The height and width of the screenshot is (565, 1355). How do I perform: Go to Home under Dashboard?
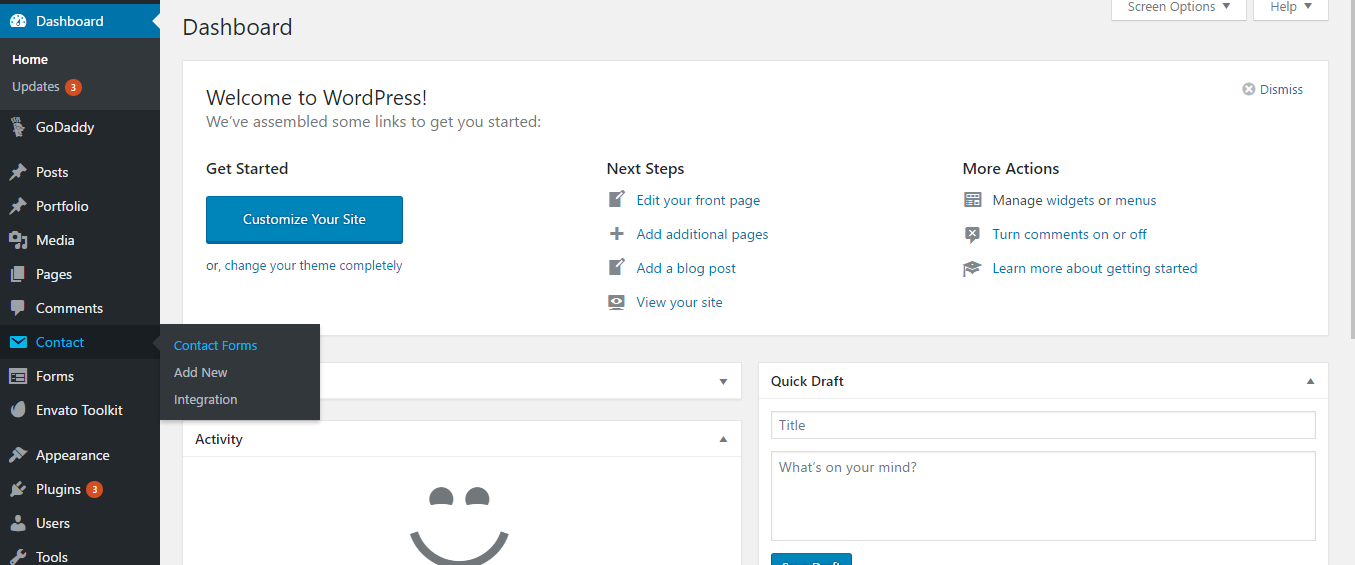[x=30, y=60]
